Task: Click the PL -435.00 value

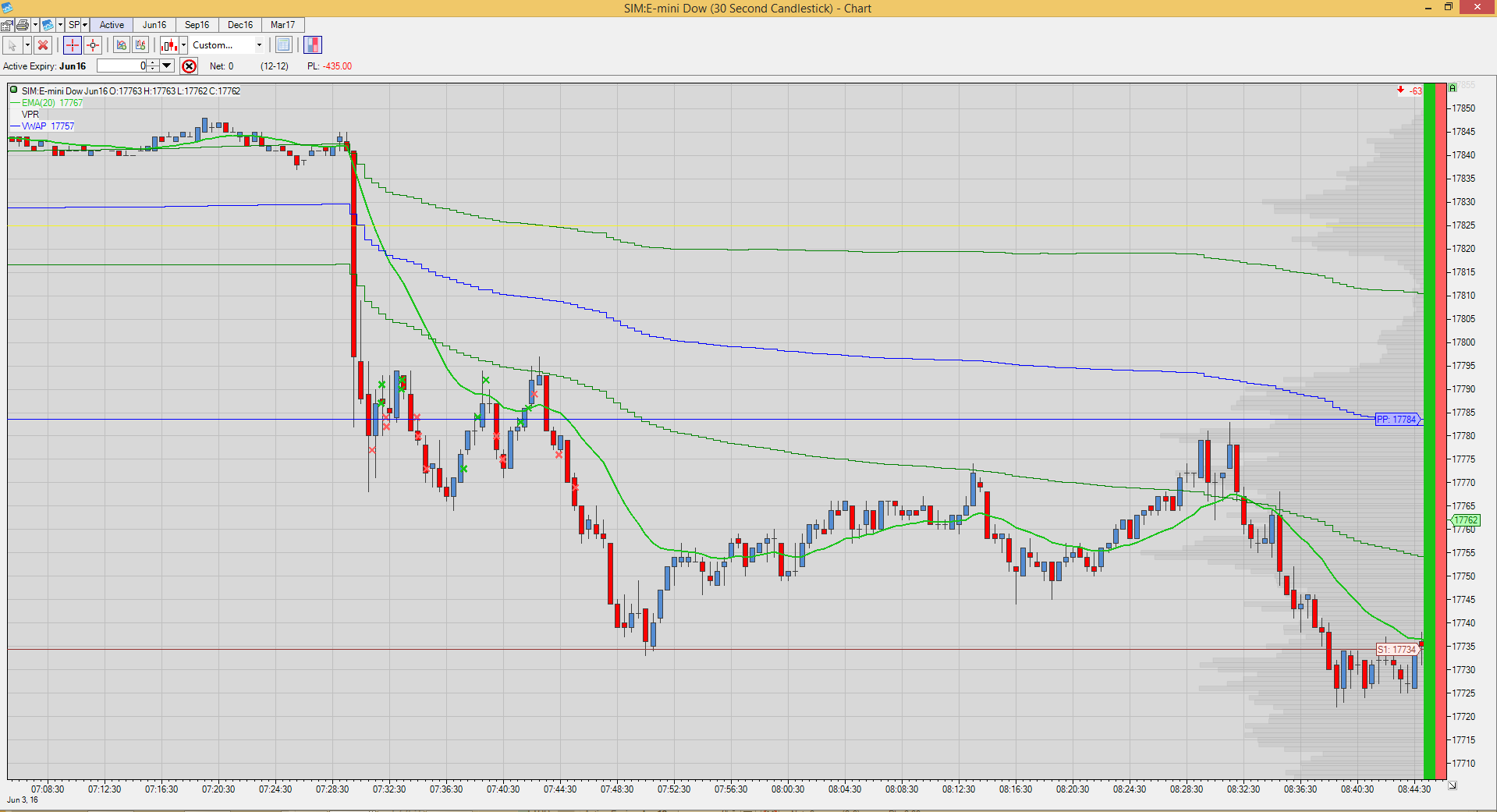Action: point(338,66)
